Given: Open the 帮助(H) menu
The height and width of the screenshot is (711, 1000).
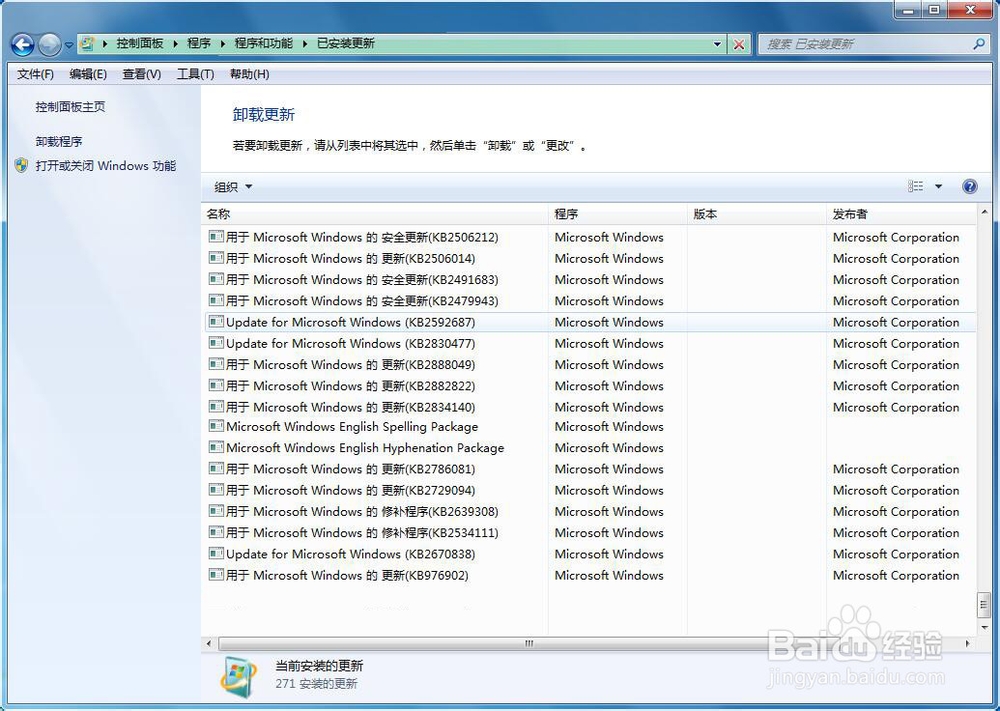Looking at the screenshot, I should (249, 74).
